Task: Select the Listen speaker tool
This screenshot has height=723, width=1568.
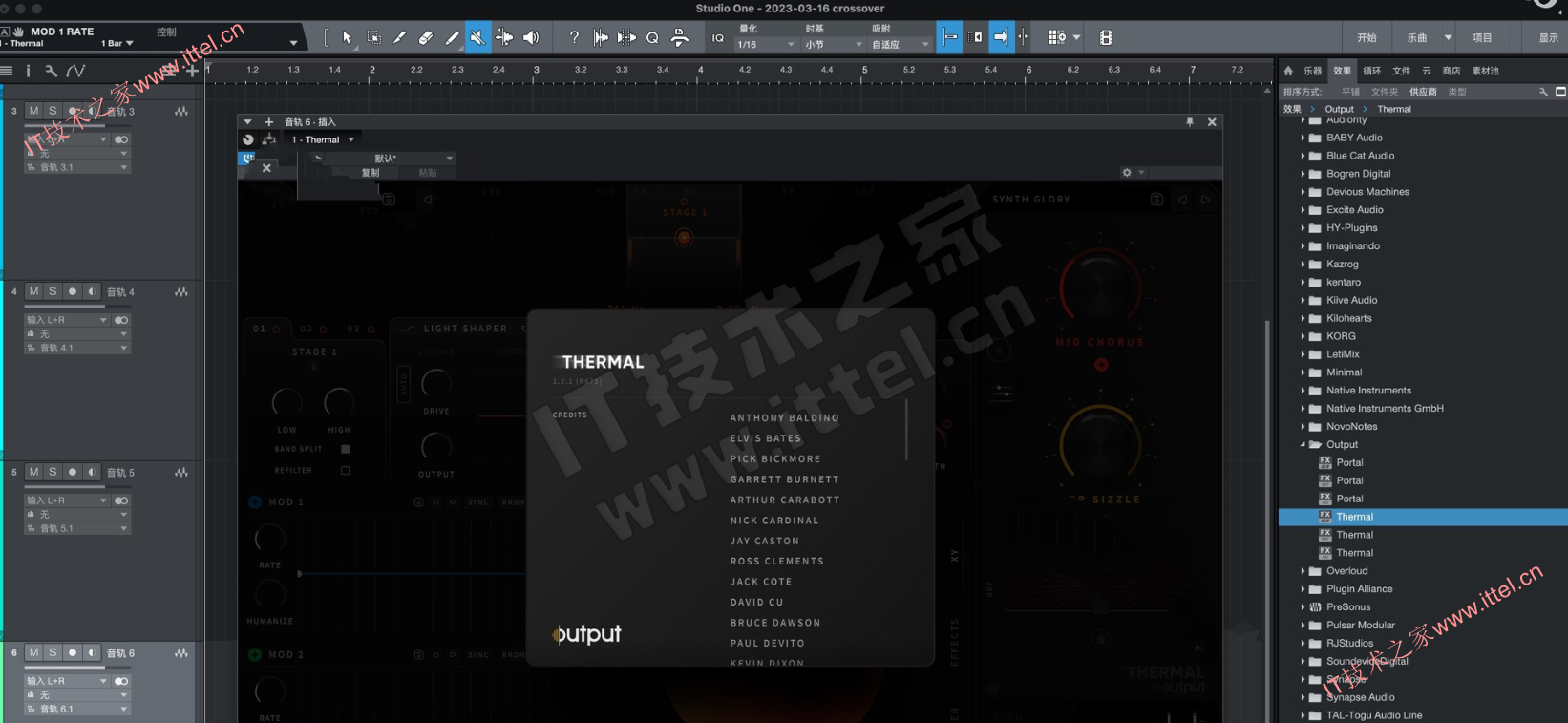Action: pyautogui.click(x=531, y=38)
